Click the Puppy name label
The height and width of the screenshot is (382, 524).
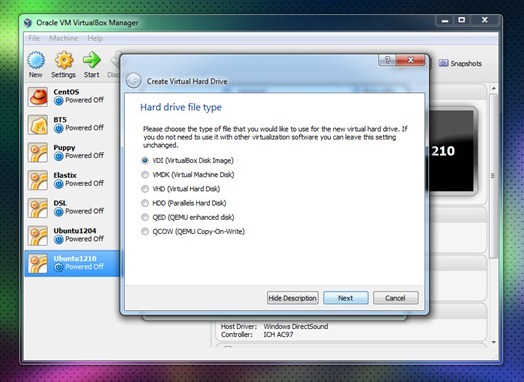click(x=64, y=147)
